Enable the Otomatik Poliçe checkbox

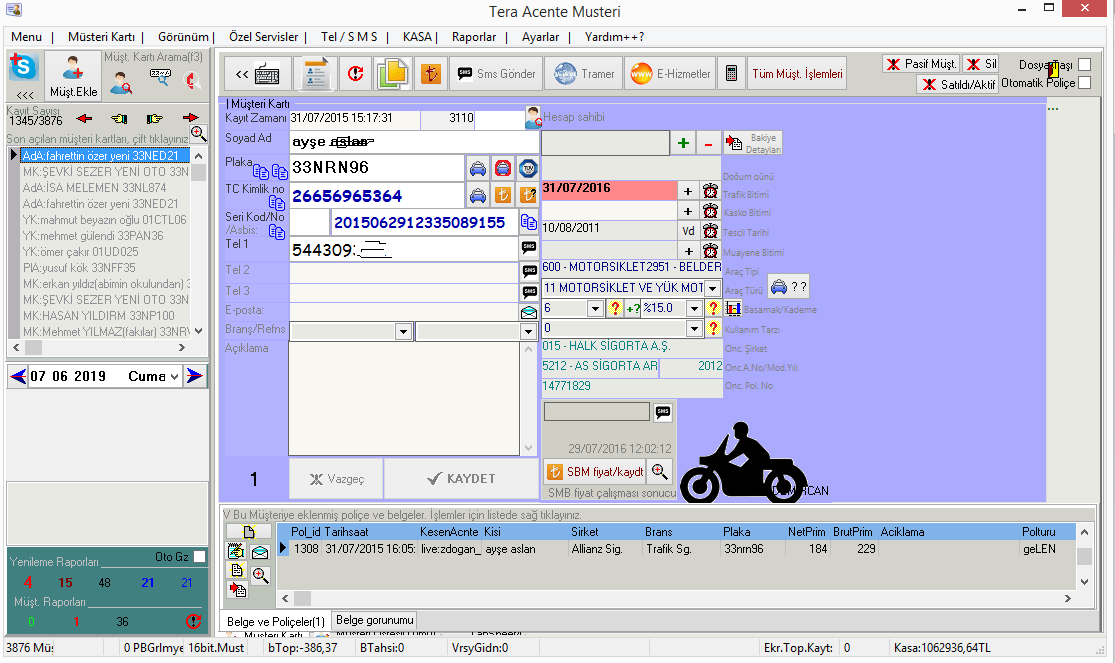pyautogui.click(x=1084, y=83)
